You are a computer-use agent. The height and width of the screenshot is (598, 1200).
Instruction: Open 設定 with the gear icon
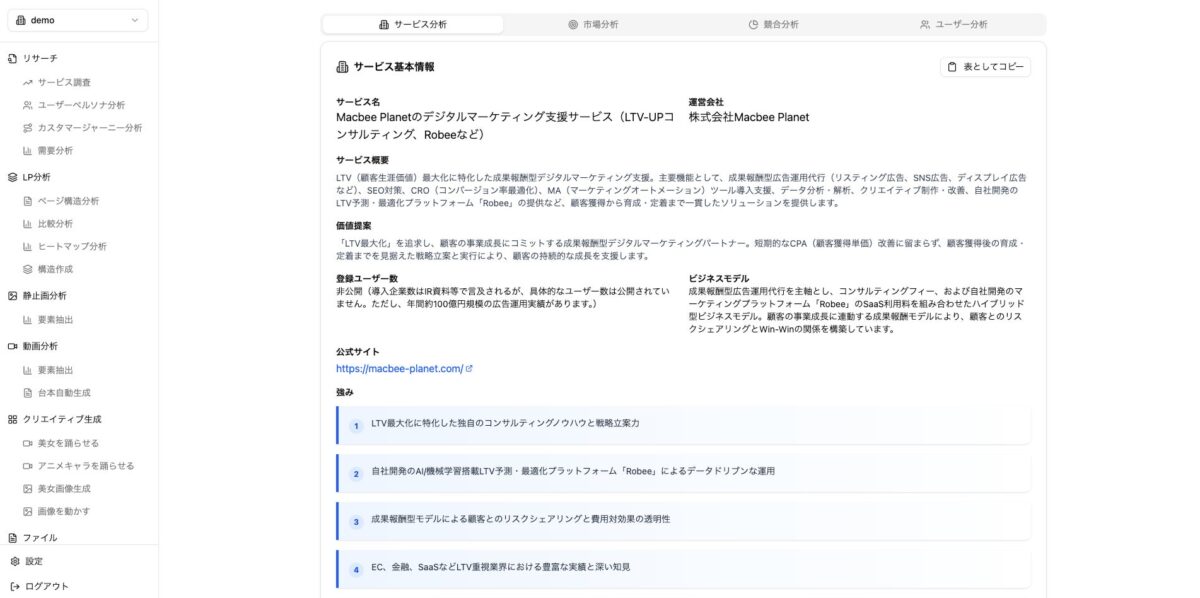pyautogui.click(x=13, y=561)
